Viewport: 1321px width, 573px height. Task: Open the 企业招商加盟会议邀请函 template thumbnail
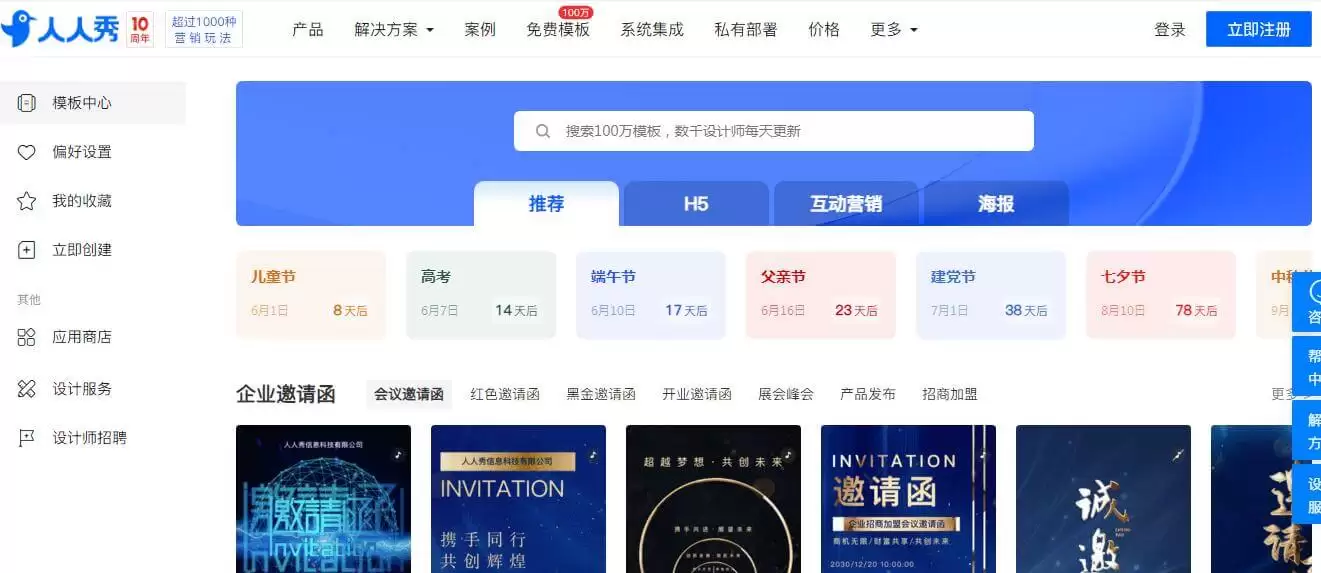coord(908,499)
